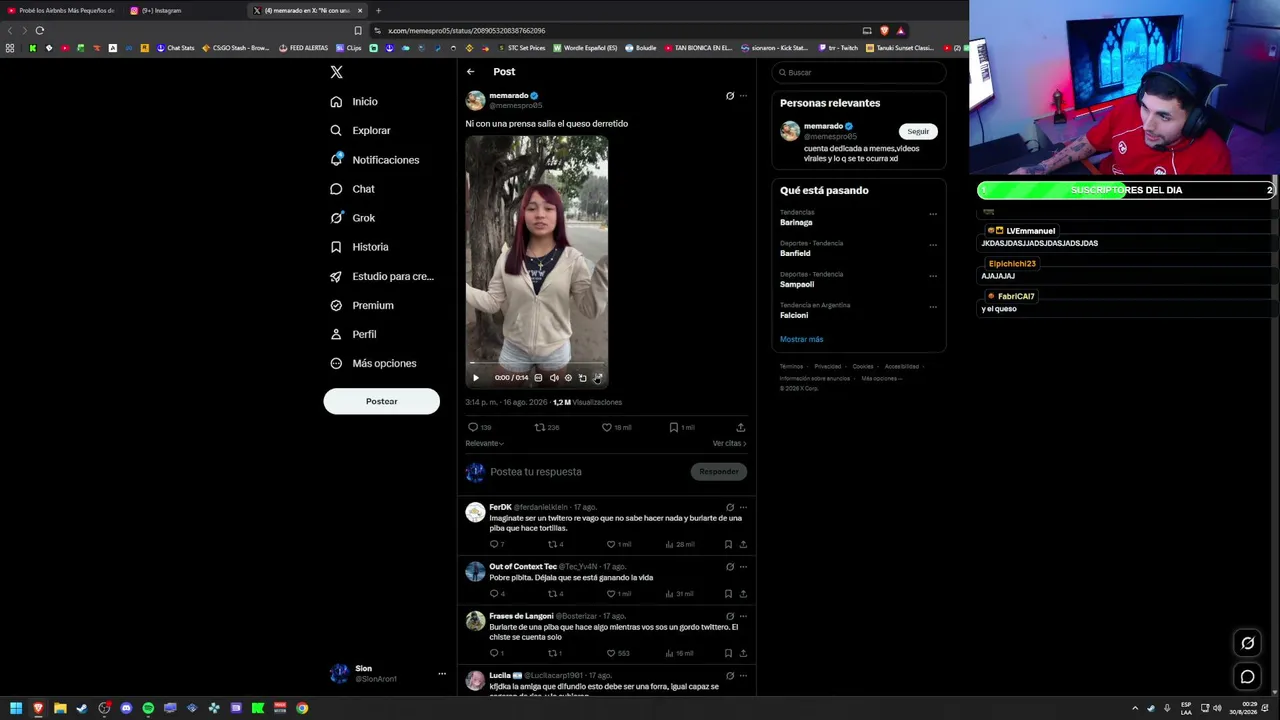
Task: Reply to Out of Context Tec's comment
Action: (496, 594)
